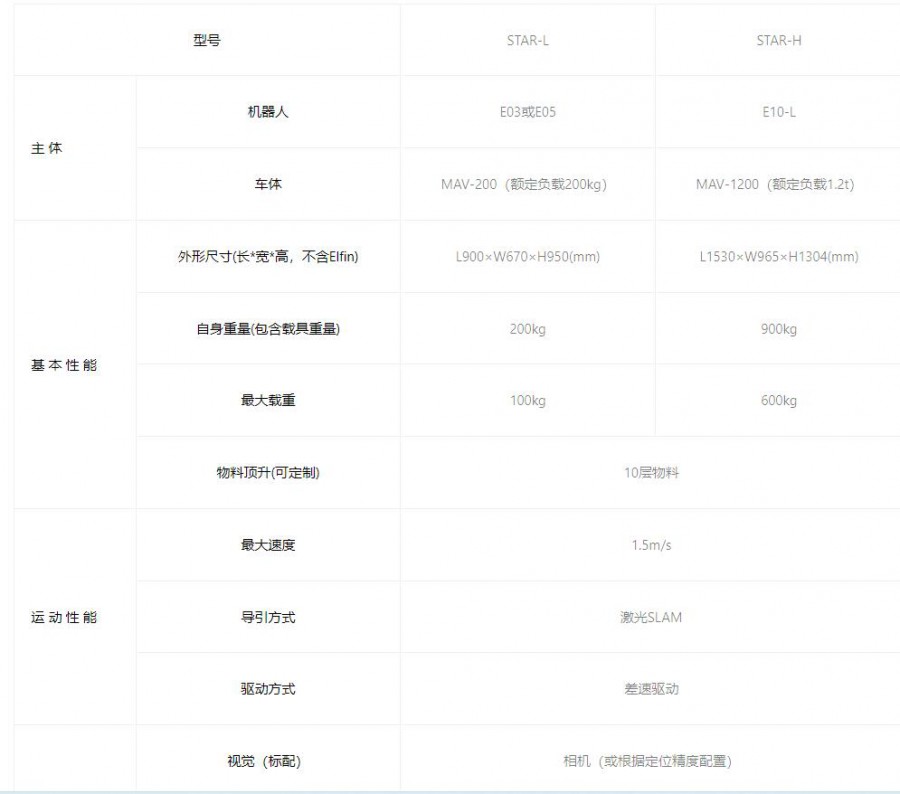Select the E03或E05 robot cell
The height and width of the screenshot is (794, 900).
pyautogui.click(x=527, y=112)
